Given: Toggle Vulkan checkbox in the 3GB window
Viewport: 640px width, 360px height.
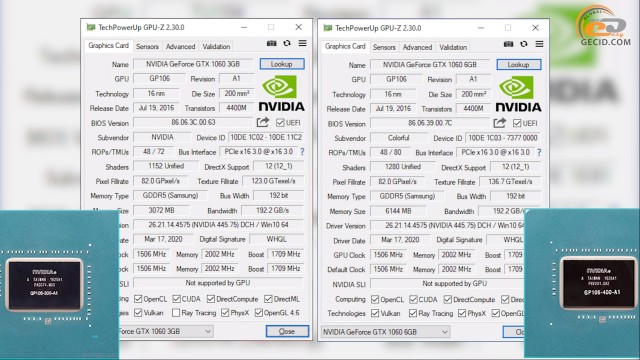Looking at the screenshot, I should tap(138, 313).
